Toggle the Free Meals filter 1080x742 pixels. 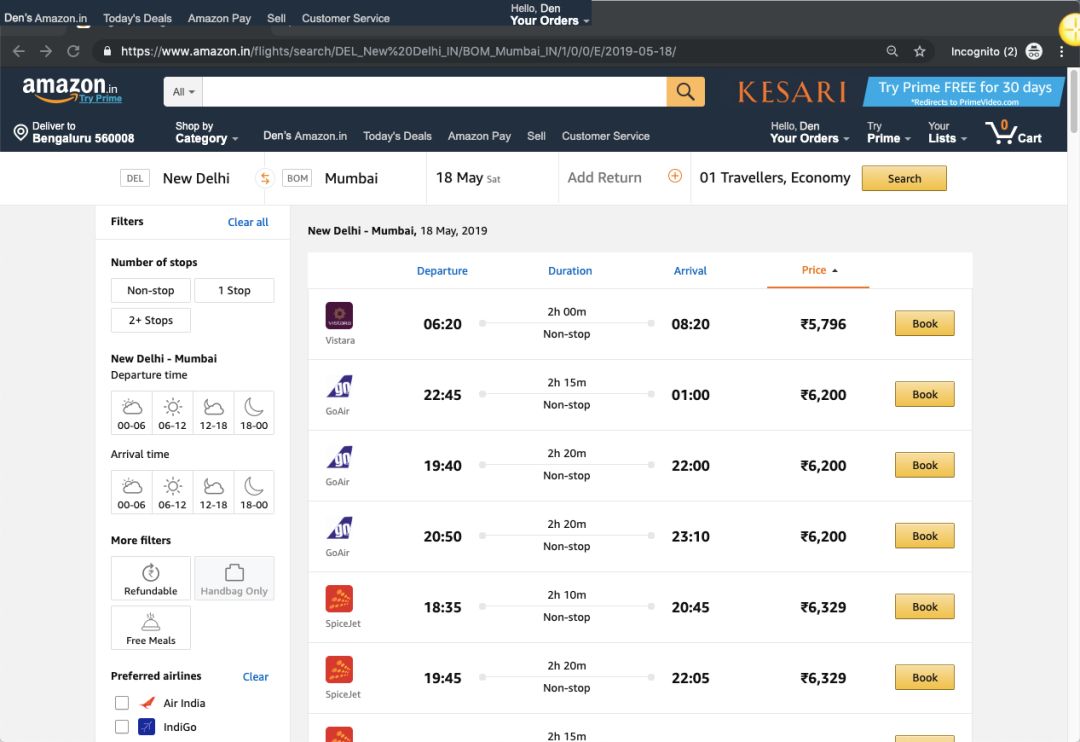(x=151, y=628)
